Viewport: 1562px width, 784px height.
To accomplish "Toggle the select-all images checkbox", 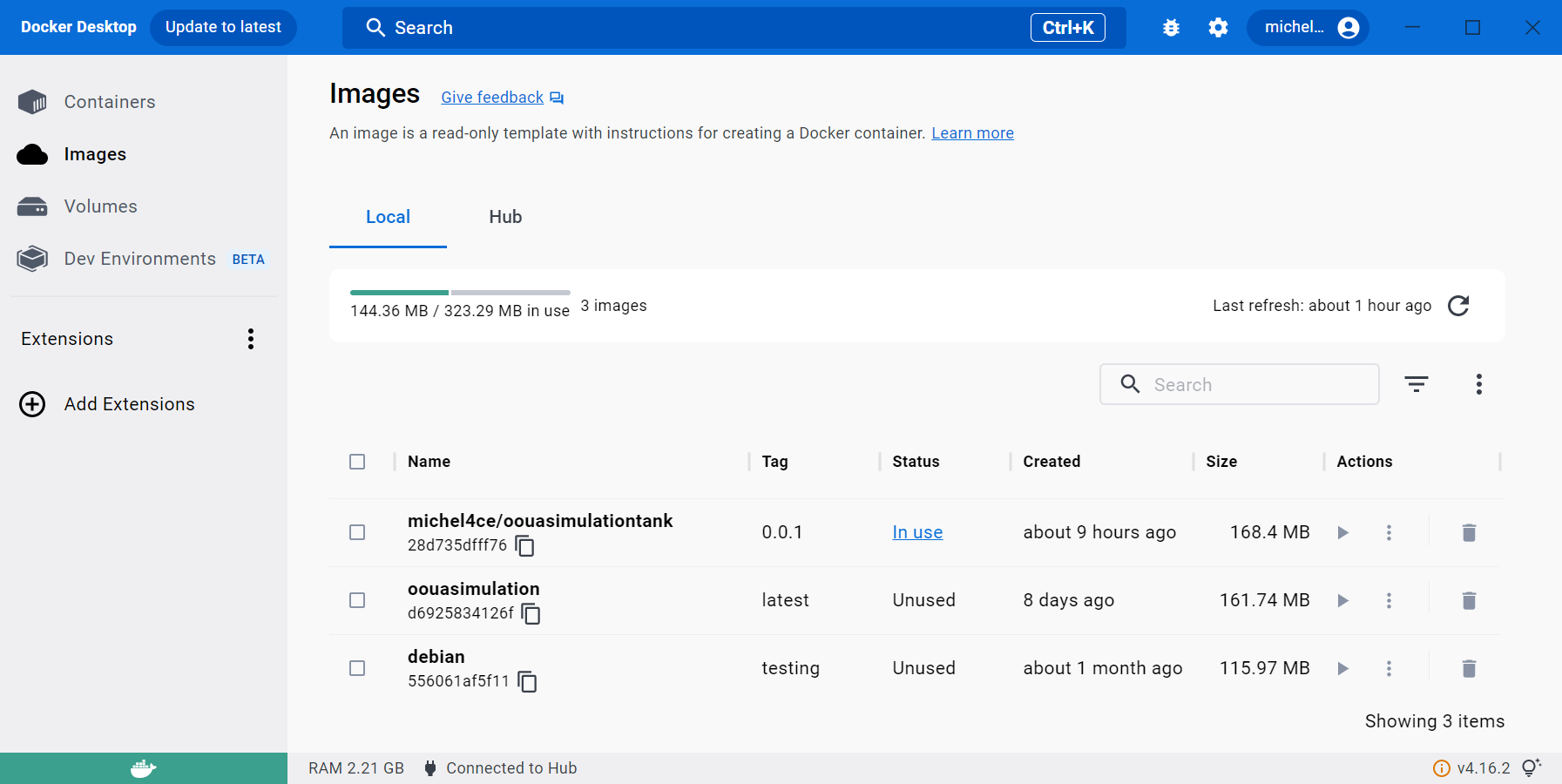I will tap(357, 462).
